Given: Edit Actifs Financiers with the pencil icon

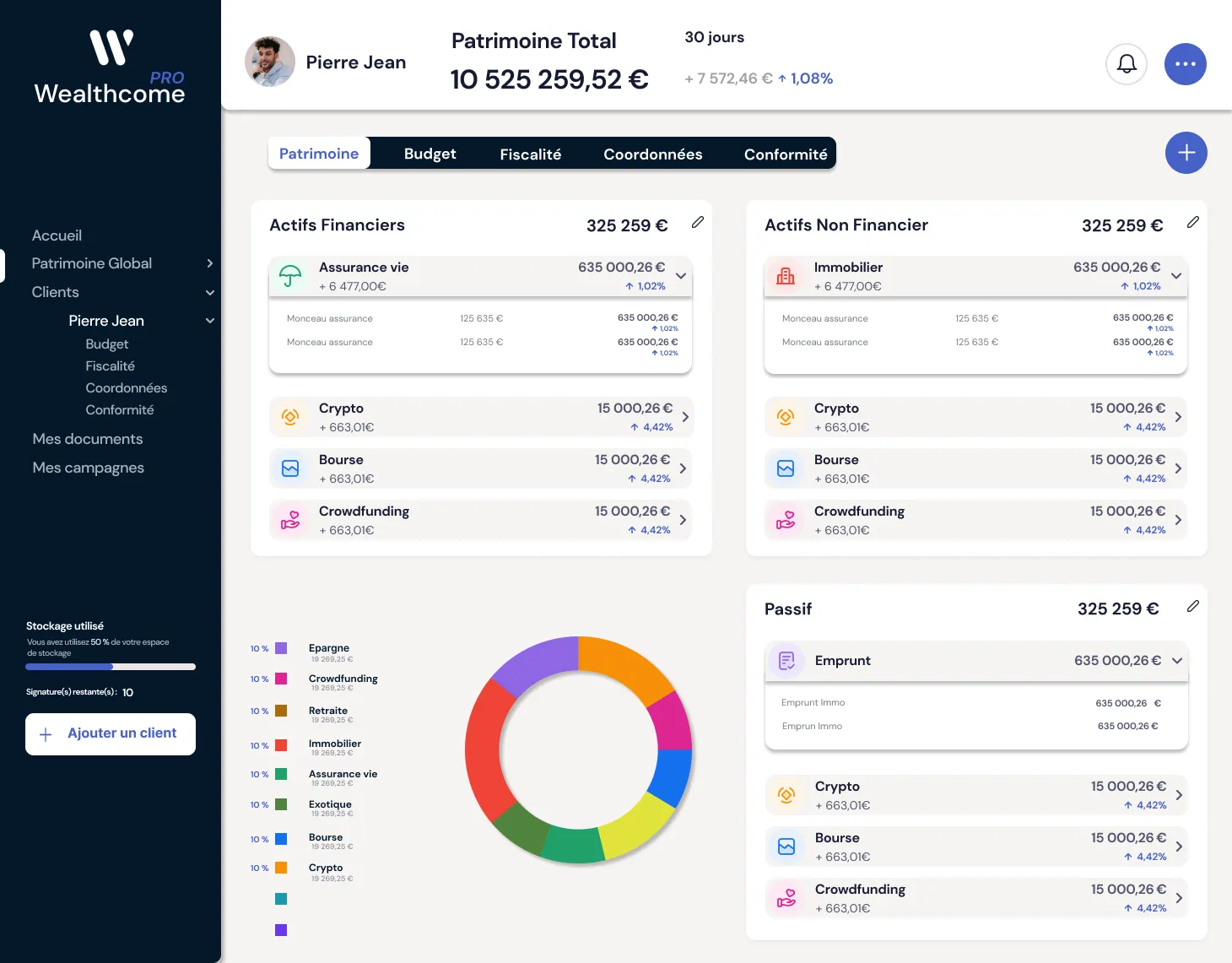Looking at the screenshot, I should (698, 222).
